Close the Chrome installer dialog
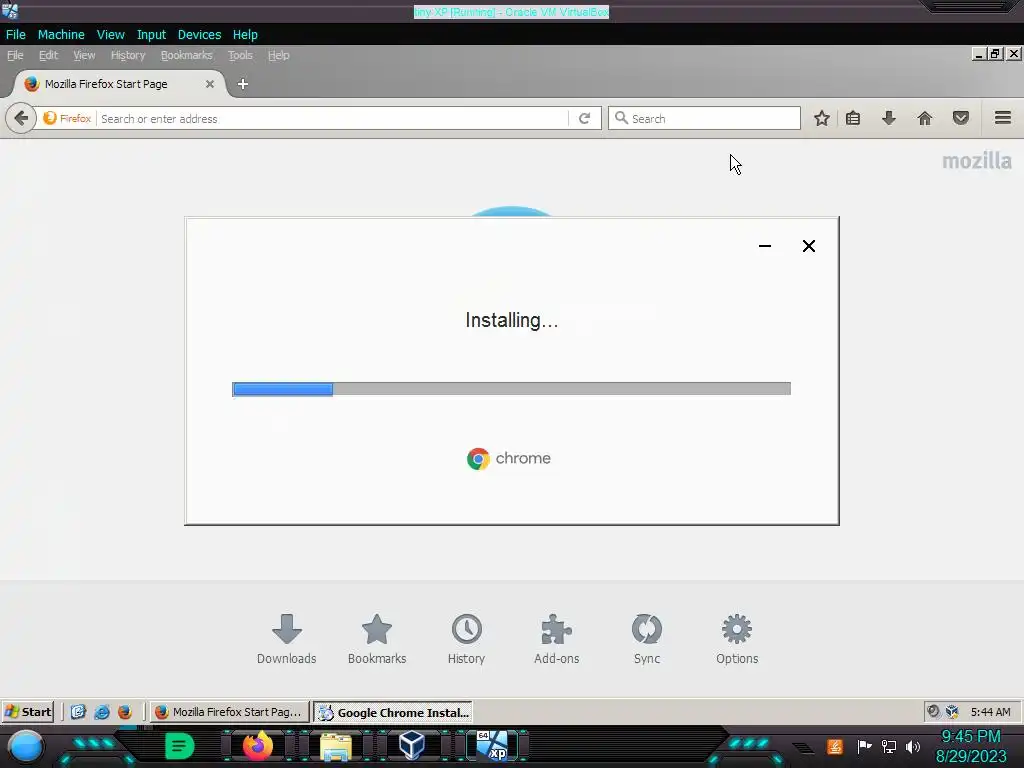This screenshot has width=1024, height=768. pos(808,246)
